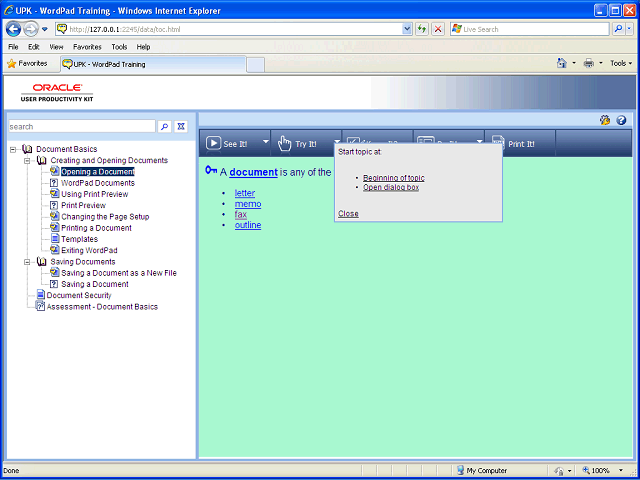Collapse the Saving Documents tree node
This screenshot has height=480, width=640.
27,262
